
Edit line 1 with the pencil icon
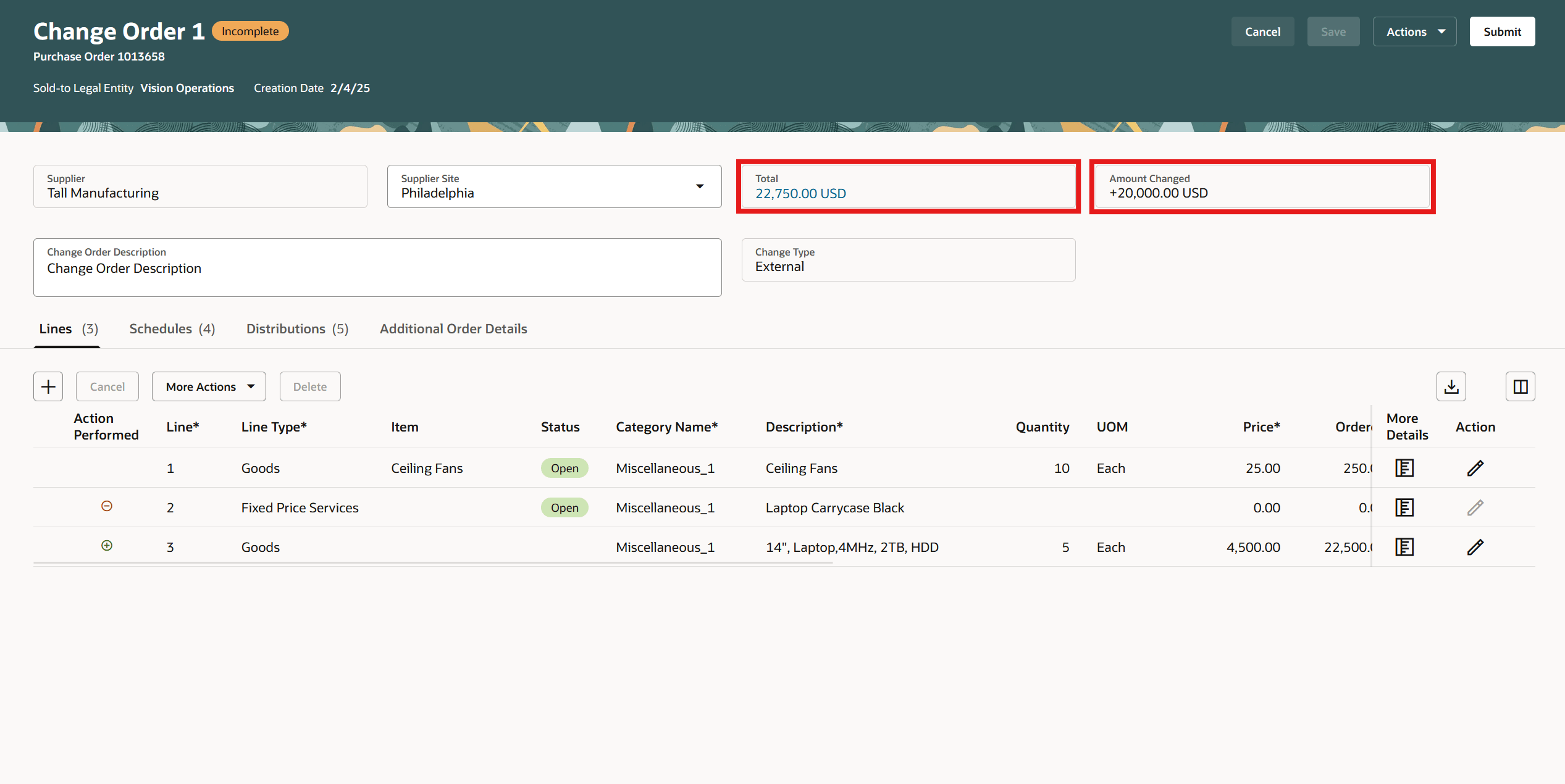point(1475,468)
